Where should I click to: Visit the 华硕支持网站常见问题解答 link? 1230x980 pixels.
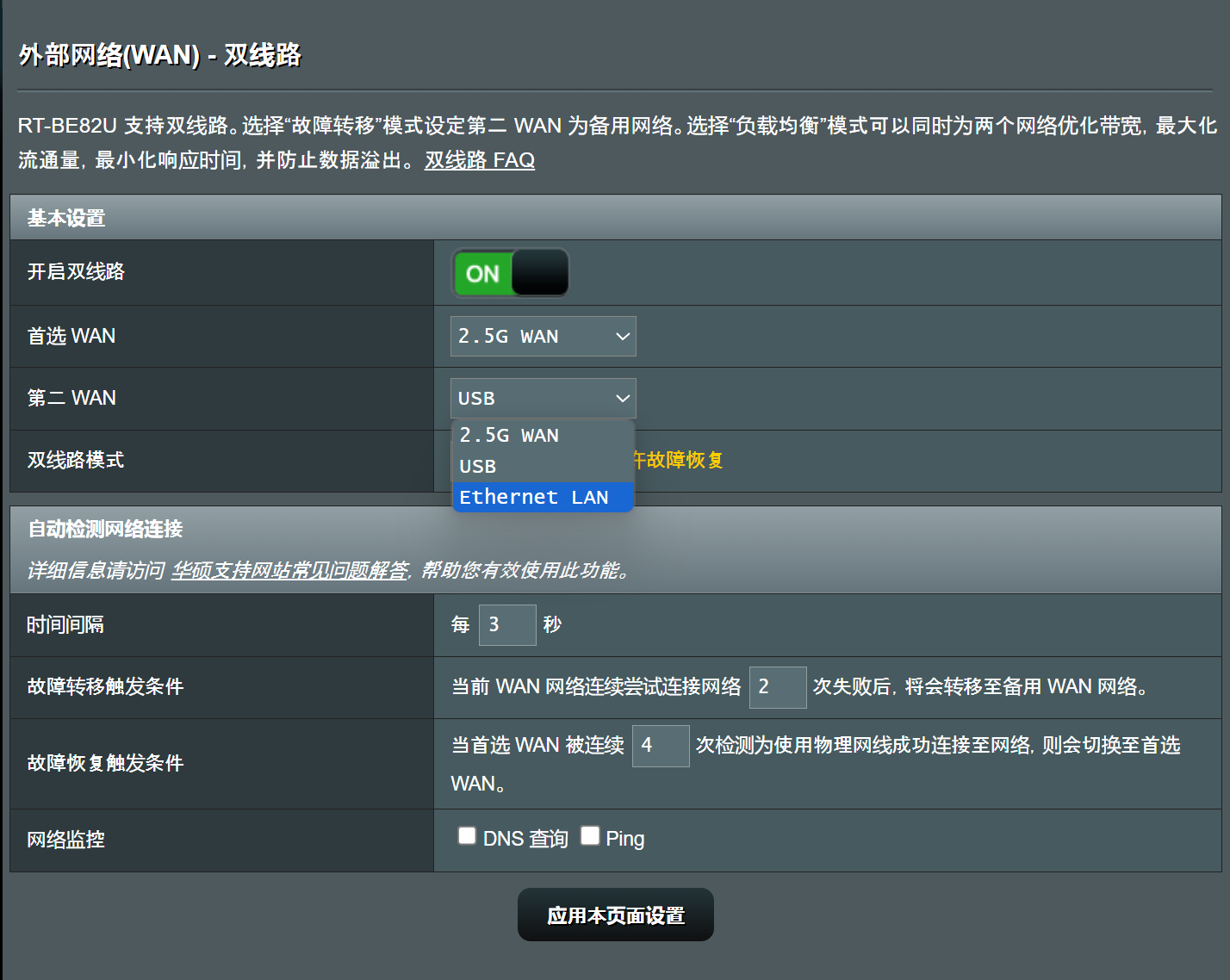[x=289, y=570]
